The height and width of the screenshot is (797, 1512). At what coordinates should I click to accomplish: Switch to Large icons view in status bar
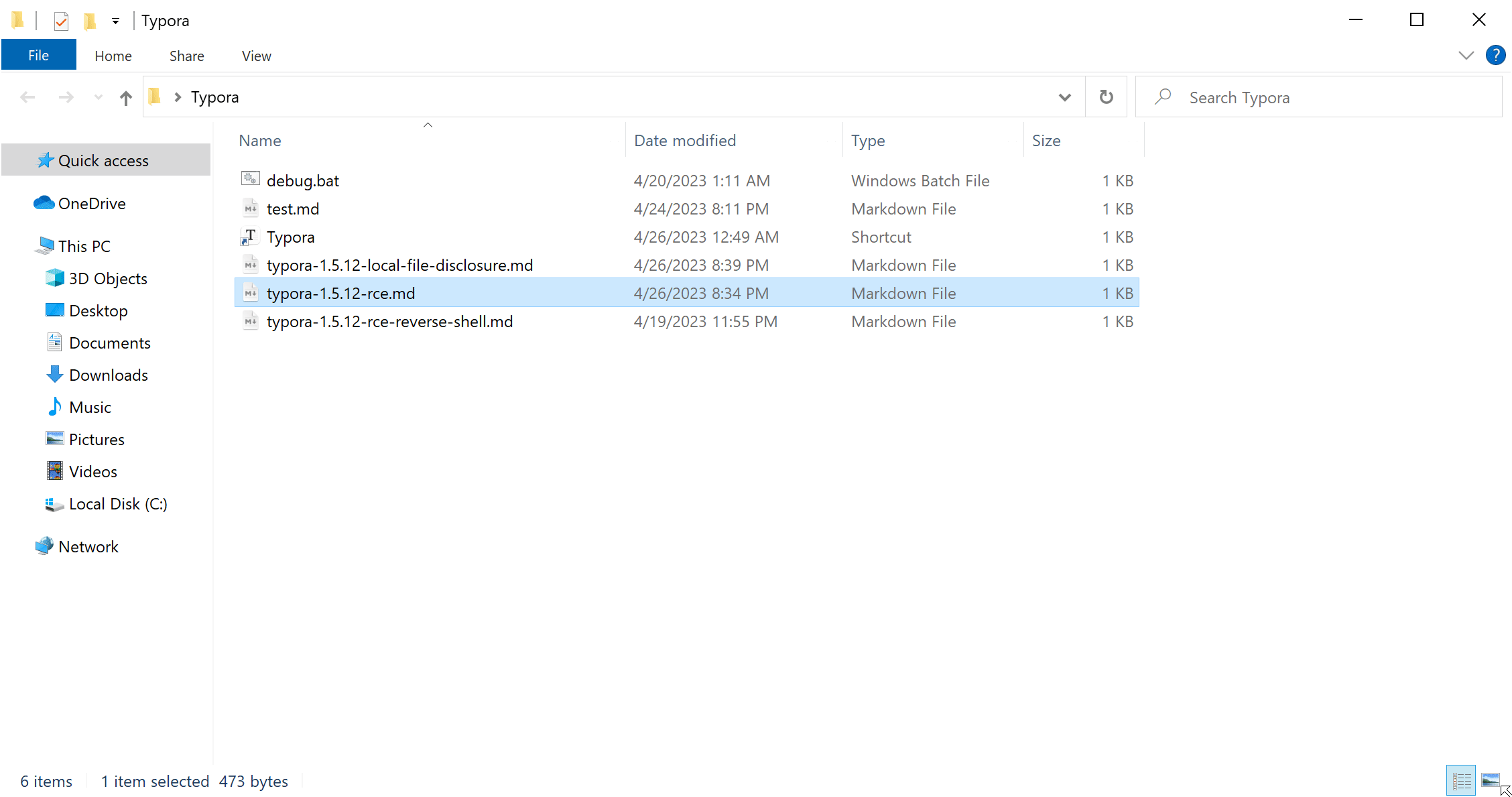1490,780
